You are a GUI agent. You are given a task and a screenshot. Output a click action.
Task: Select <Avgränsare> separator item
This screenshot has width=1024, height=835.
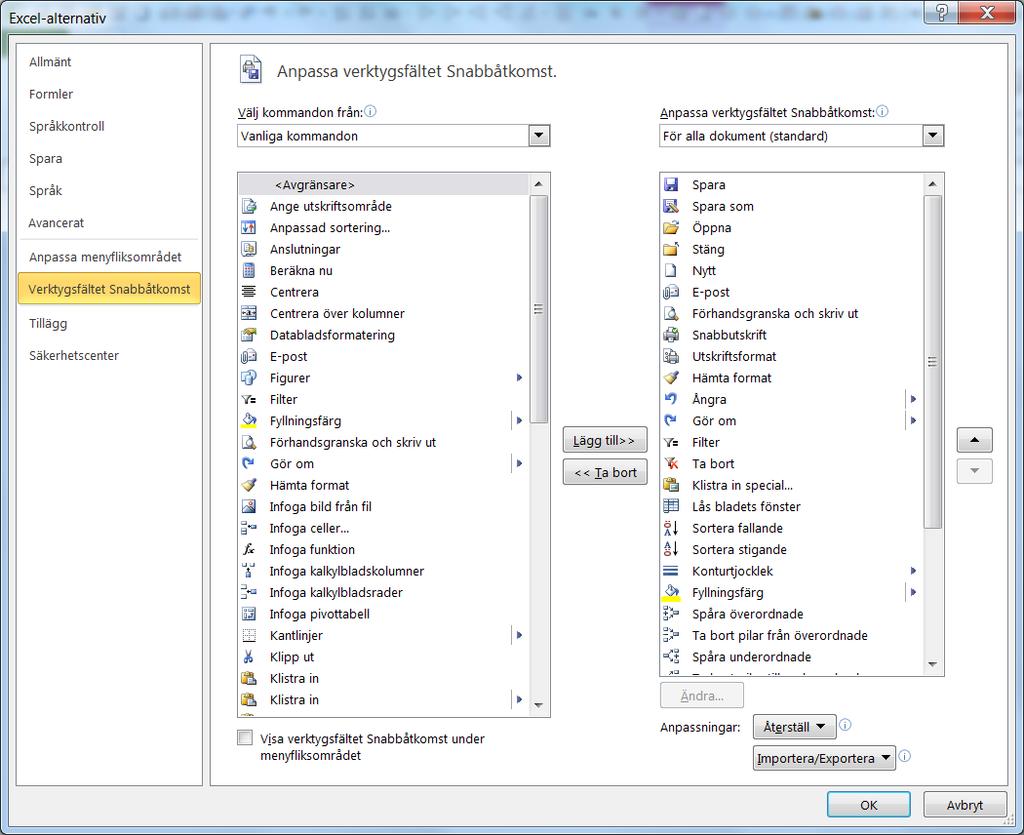384,185
